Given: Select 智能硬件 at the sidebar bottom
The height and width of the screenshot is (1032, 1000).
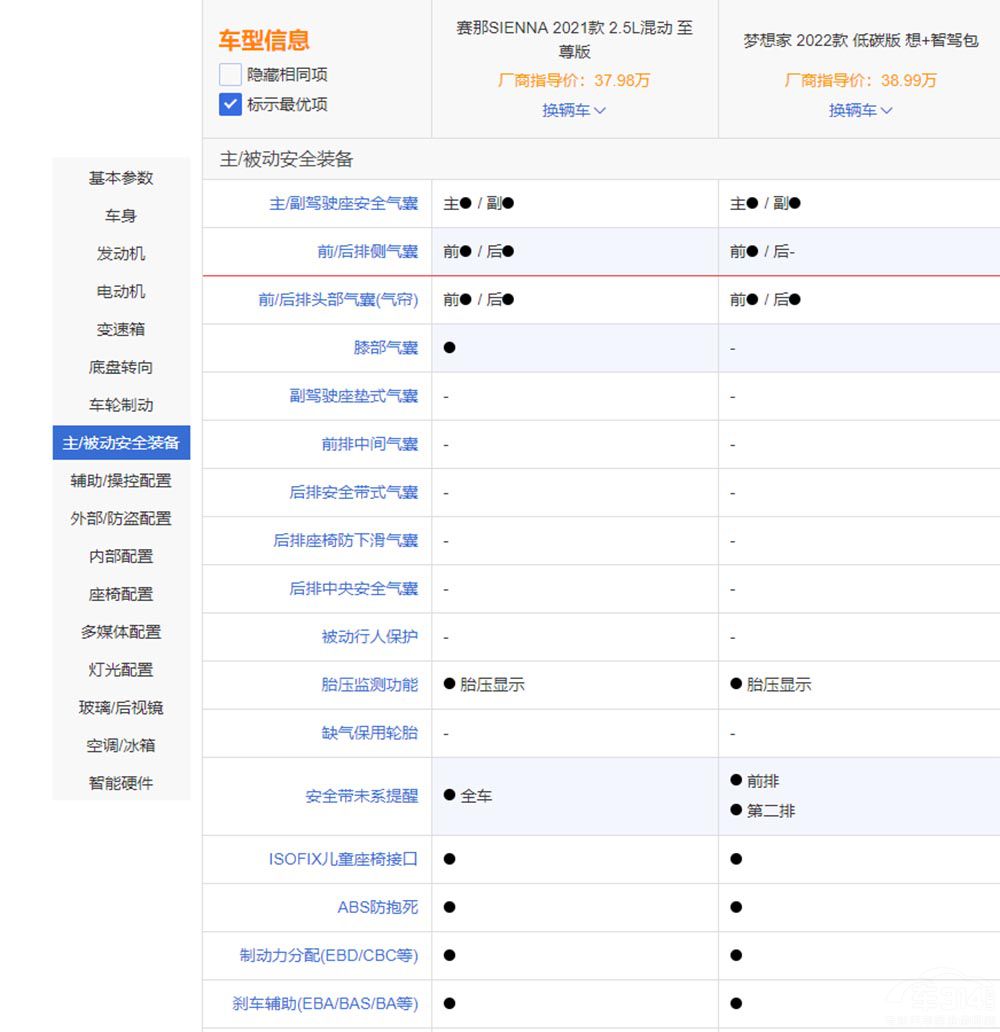Looking at the screenshot, I should point(120,783).
